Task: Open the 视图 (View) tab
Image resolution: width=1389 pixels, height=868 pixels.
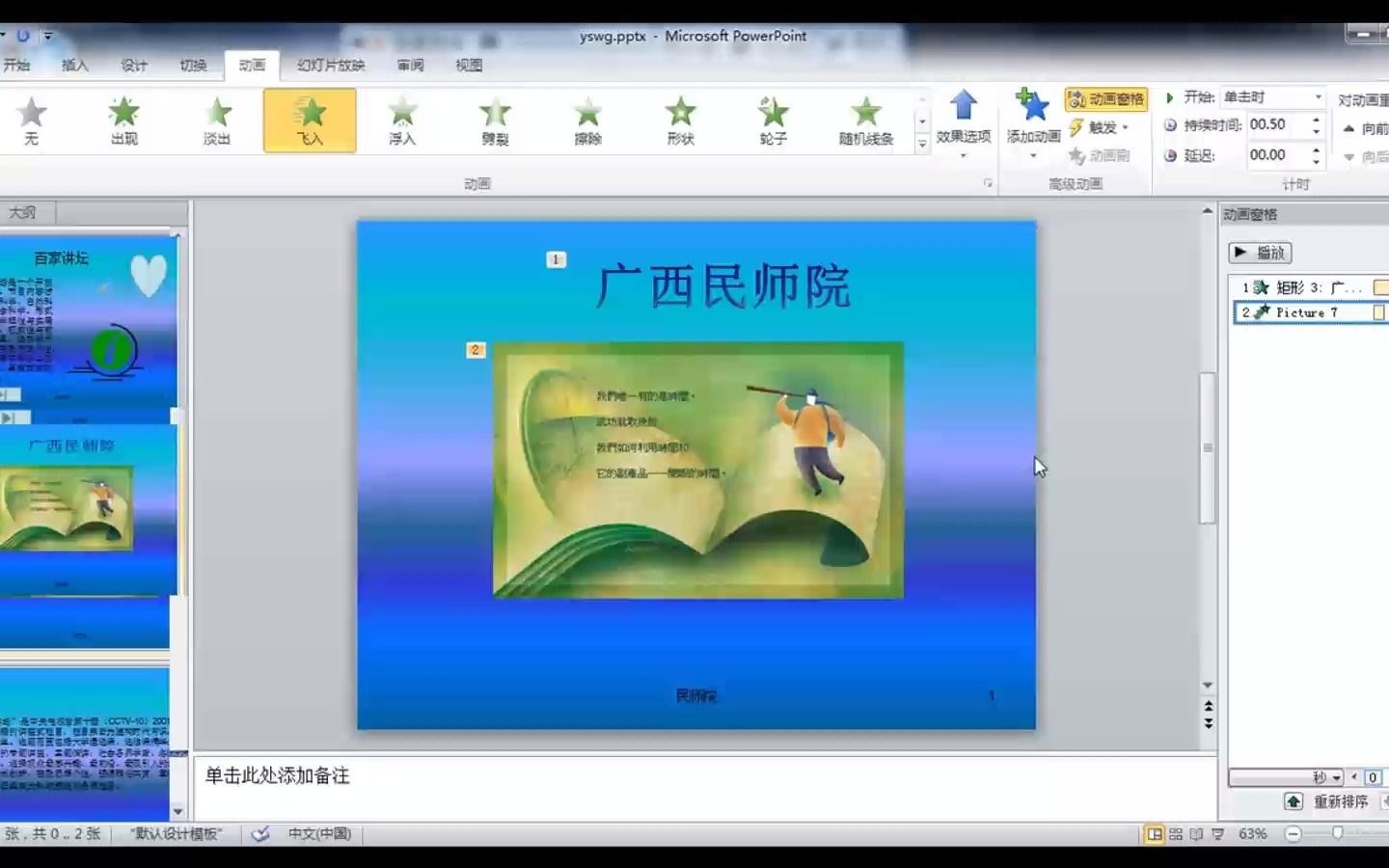Action: (469, 66)
